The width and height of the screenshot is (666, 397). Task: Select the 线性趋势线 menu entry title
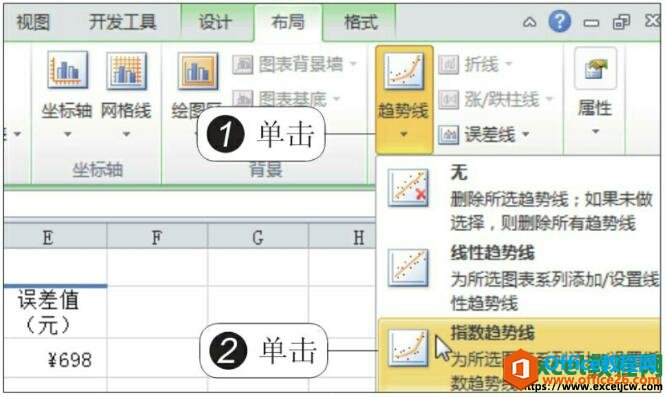point(493,253)
